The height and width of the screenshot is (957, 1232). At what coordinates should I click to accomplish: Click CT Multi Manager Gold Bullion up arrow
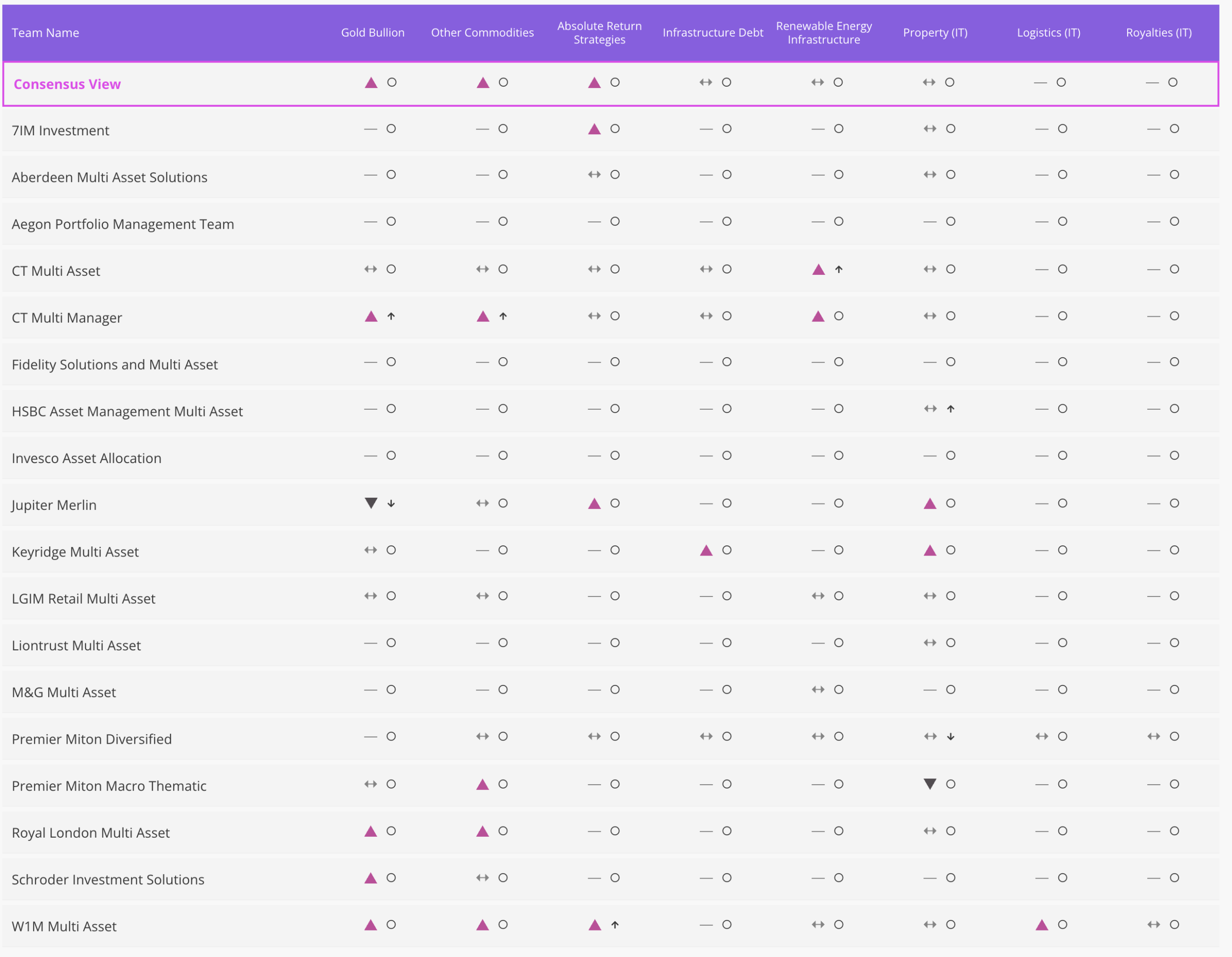(x=391, y=316)
